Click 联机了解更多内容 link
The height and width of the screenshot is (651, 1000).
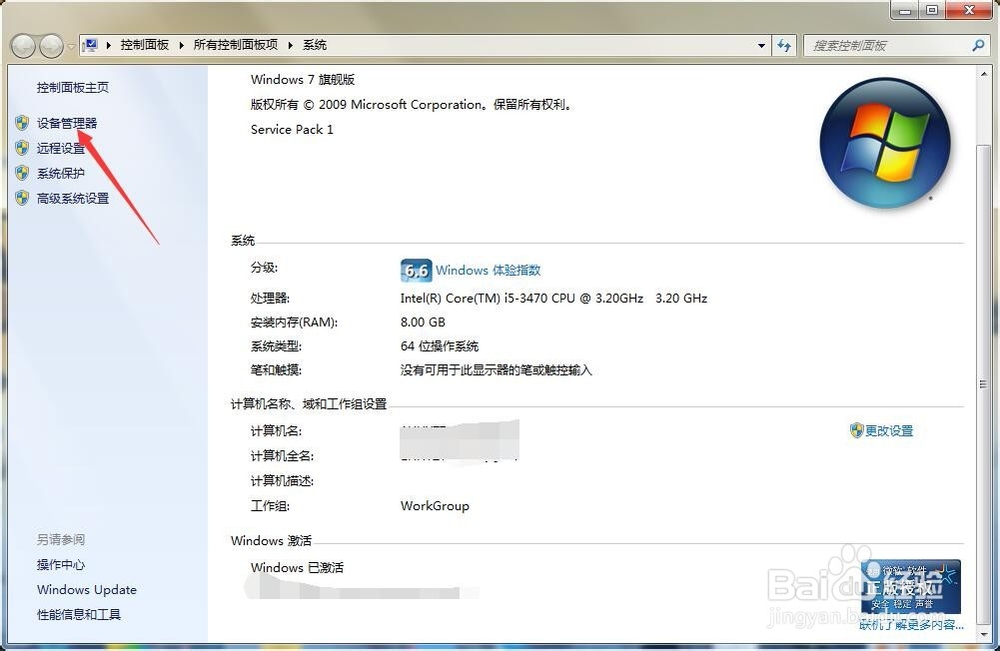click(911, 625)
